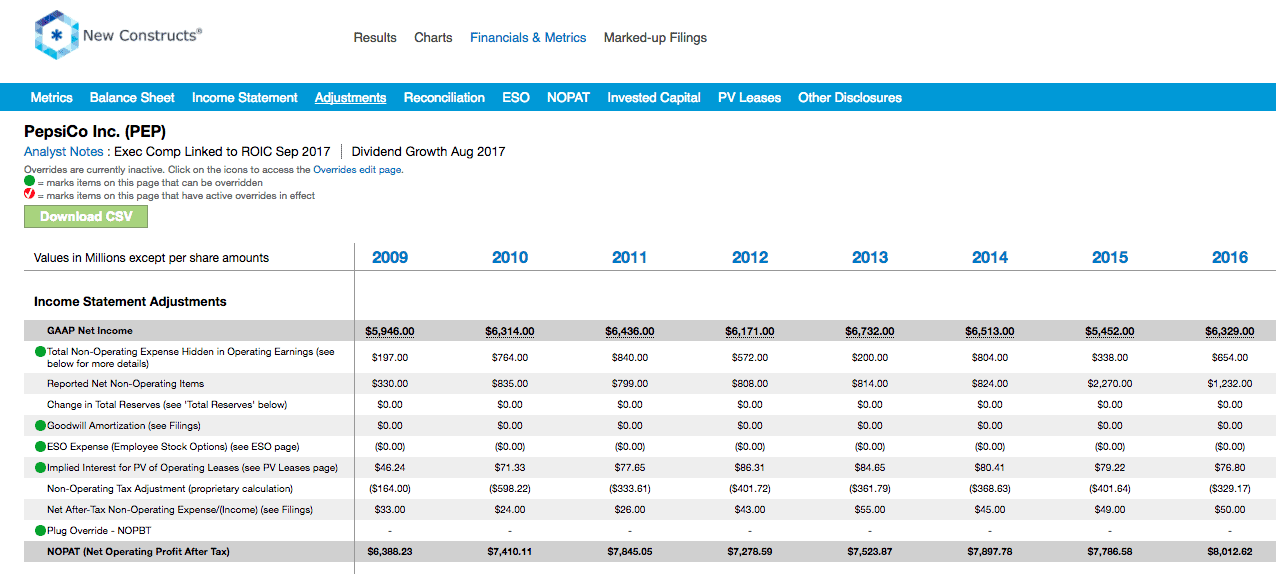Viewport: 1276px width, 574px height.
Task: Click the green override icon beside Implied Interest
Action: [x=41, y=468]
